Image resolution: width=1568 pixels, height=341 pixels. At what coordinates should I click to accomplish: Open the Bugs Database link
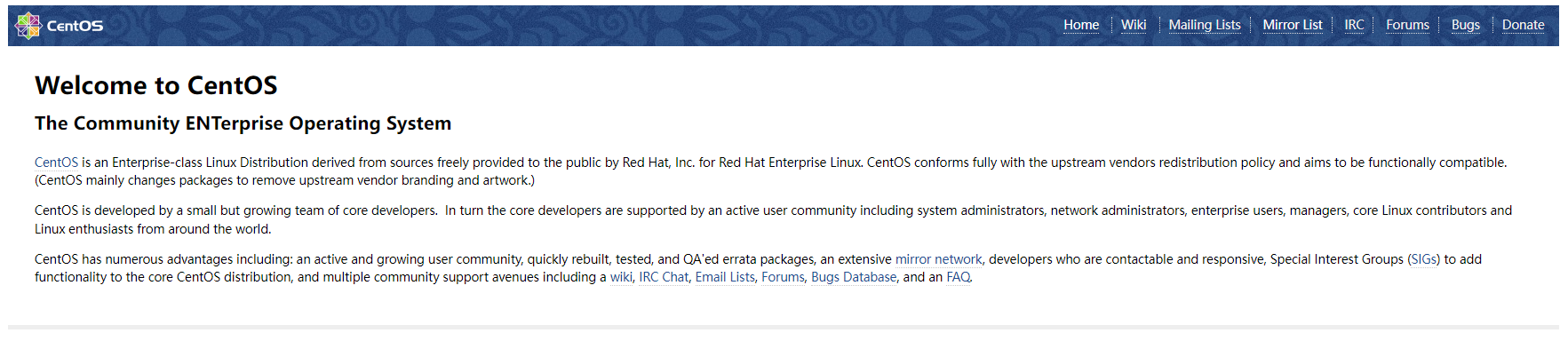(854, 277)
